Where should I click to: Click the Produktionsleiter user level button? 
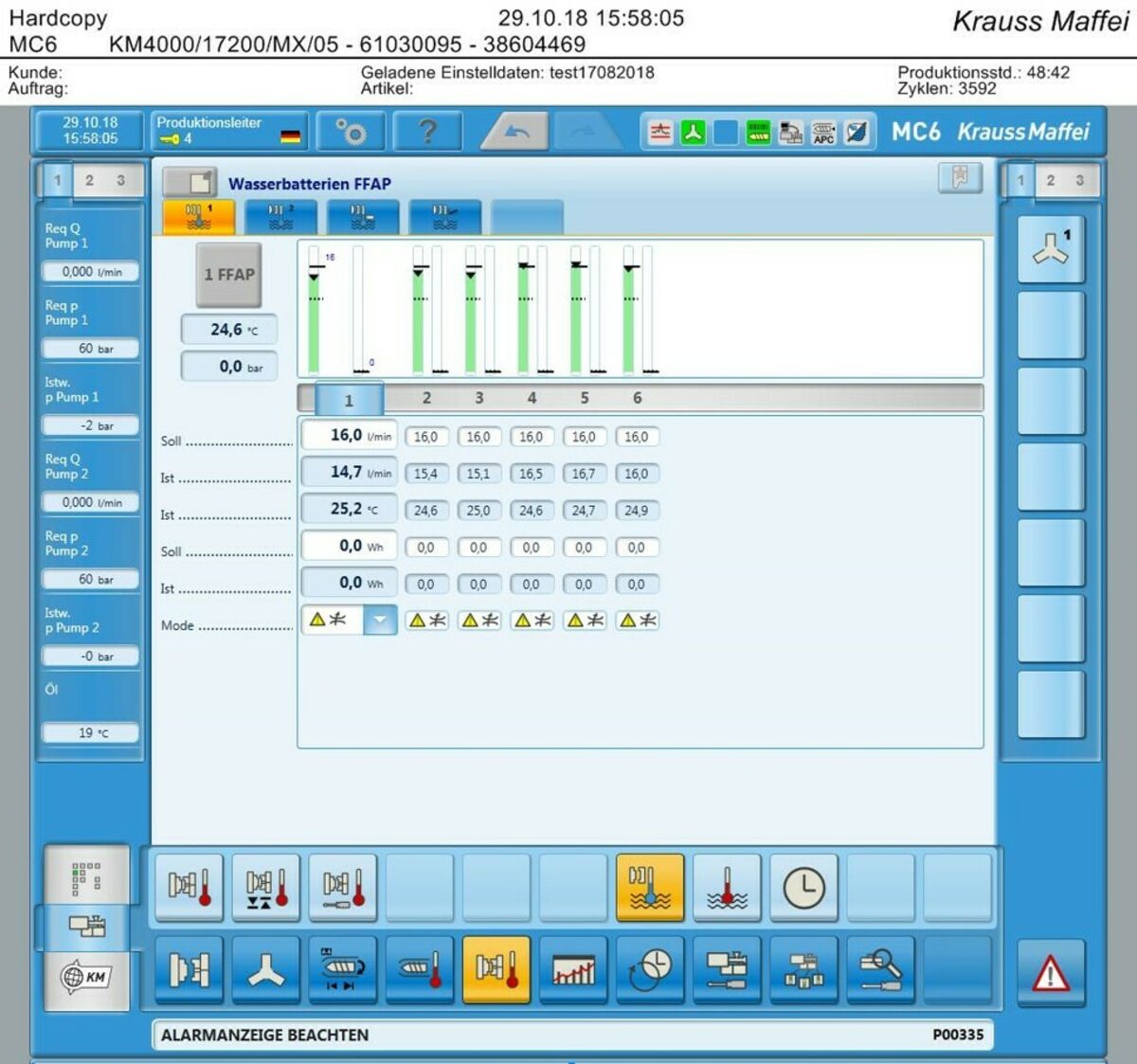227,131
